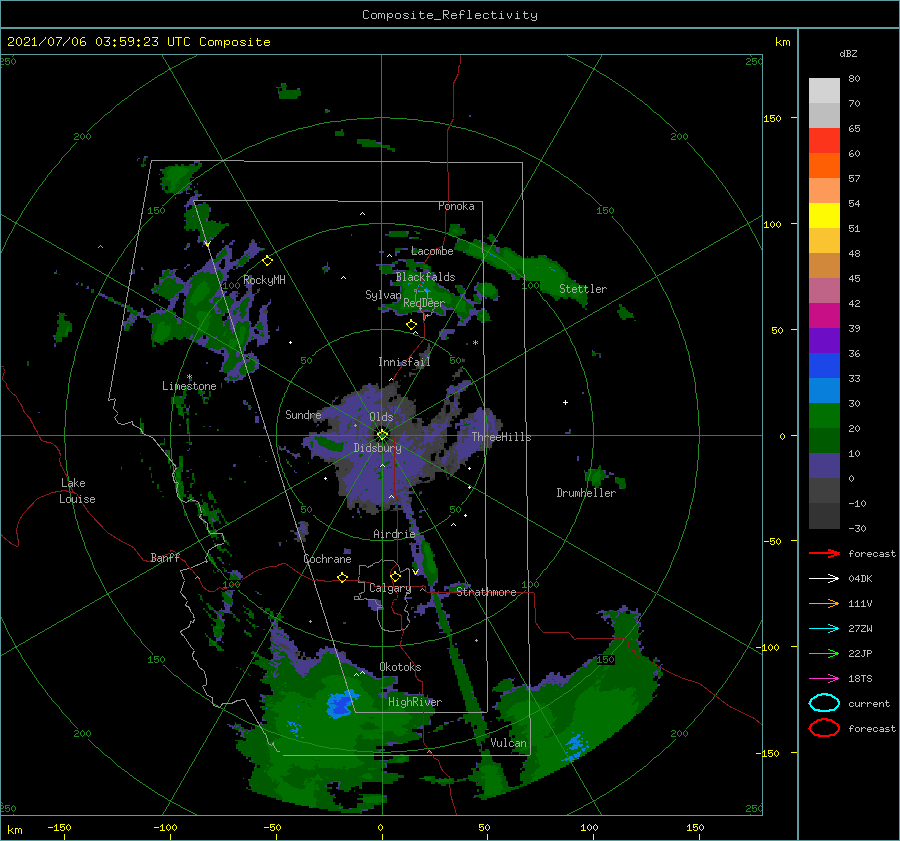The height and width of the screenshot is (841, 900).
Task: Click the yellow marker near RockyMH
Action: coord(267,261)
